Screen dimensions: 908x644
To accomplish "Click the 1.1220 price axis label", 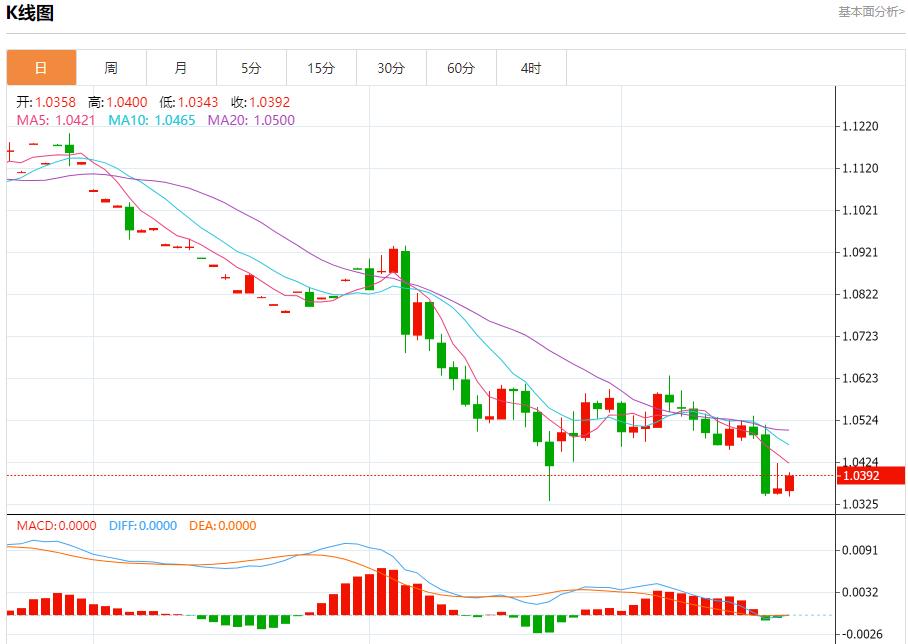I will (860, 127).
